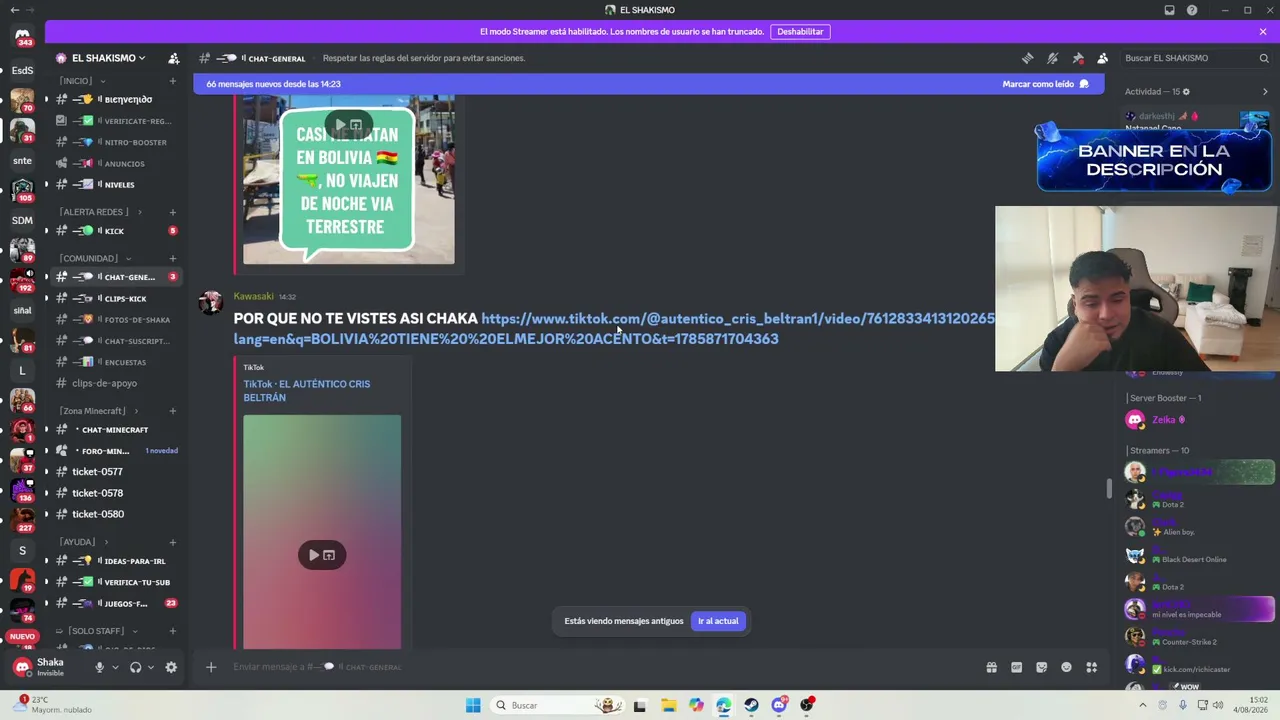Deafen audio with the headphones icon
The width and height of the screenshot is (1280, 720).
135,667
